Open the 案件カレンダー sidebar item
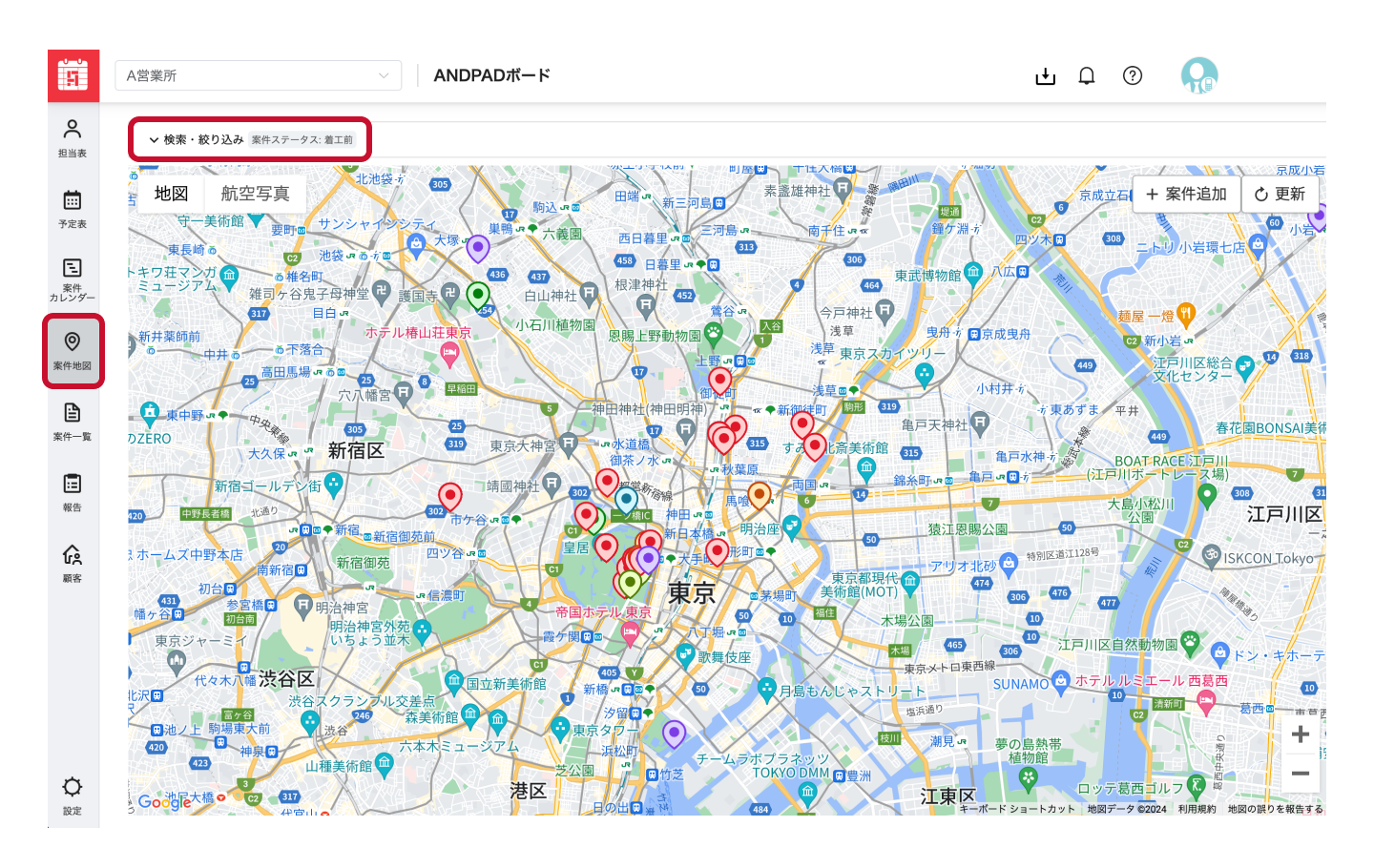The width and height of the screenshot is (1374, 868). coord(73,279)
